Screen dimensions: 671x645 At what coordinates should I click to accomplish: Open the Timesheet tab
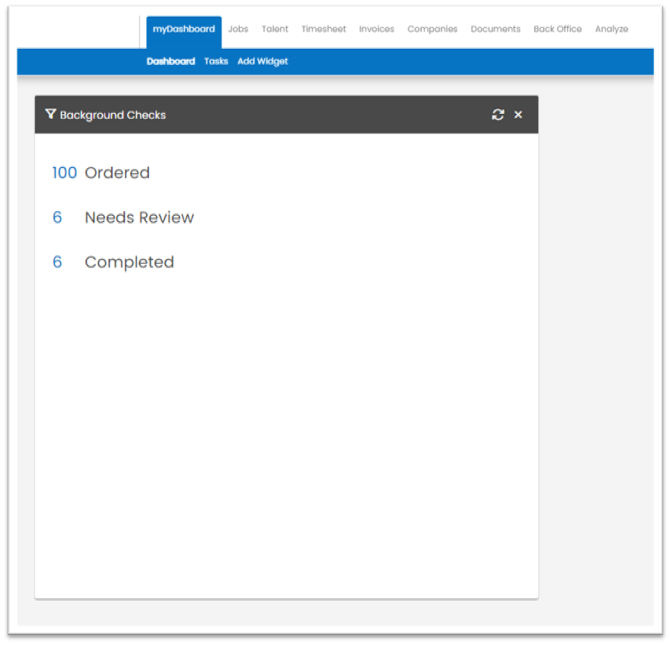pos(324,29)
